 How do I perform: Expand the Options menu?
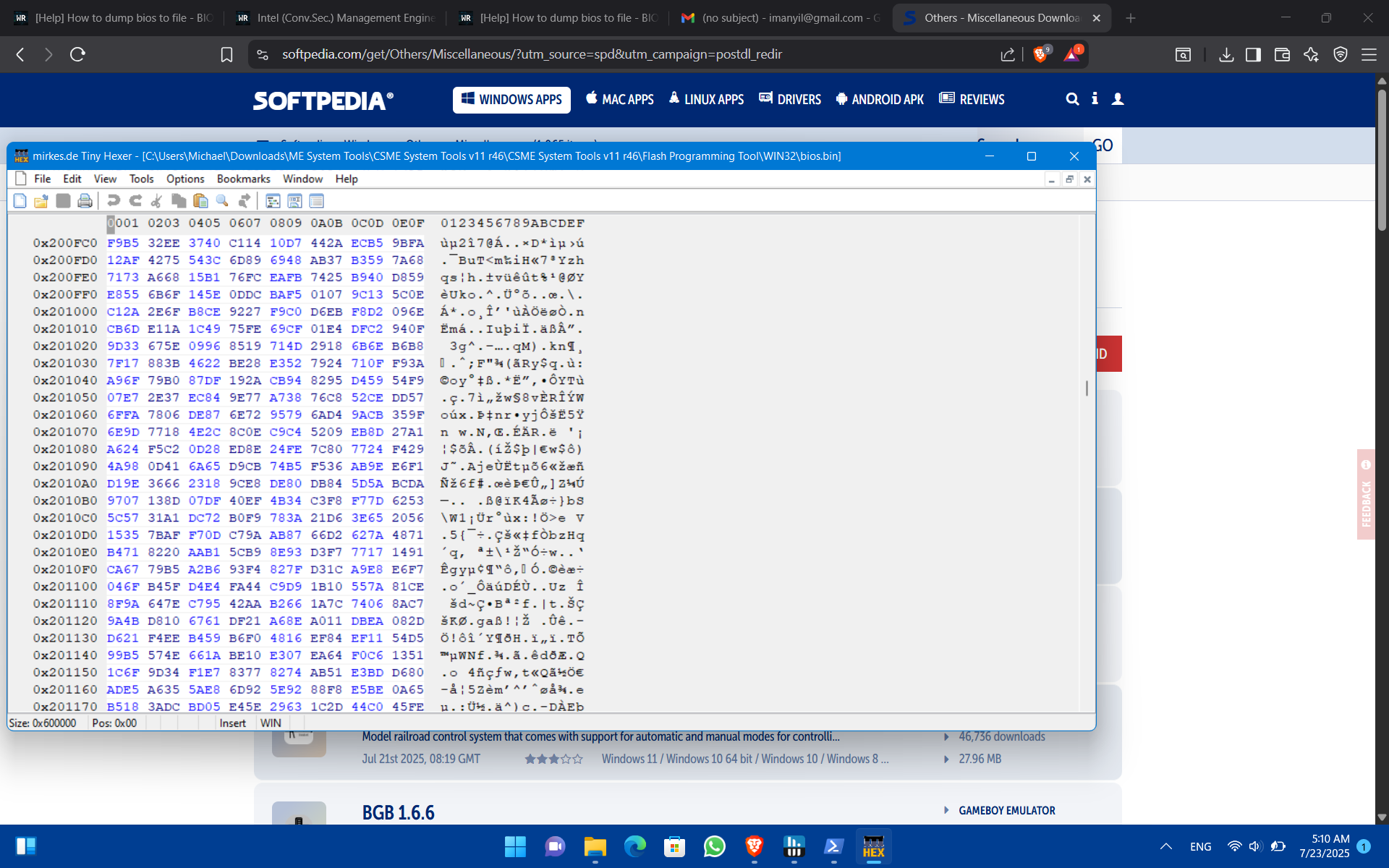tap(185, 179)
